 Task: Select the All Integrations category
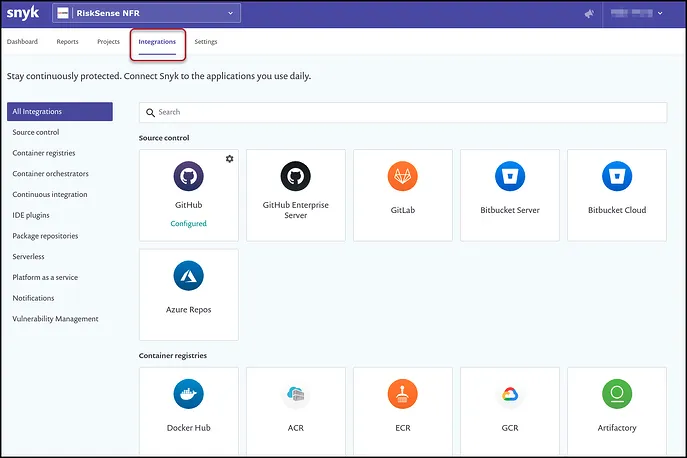[x=60, y=111]
